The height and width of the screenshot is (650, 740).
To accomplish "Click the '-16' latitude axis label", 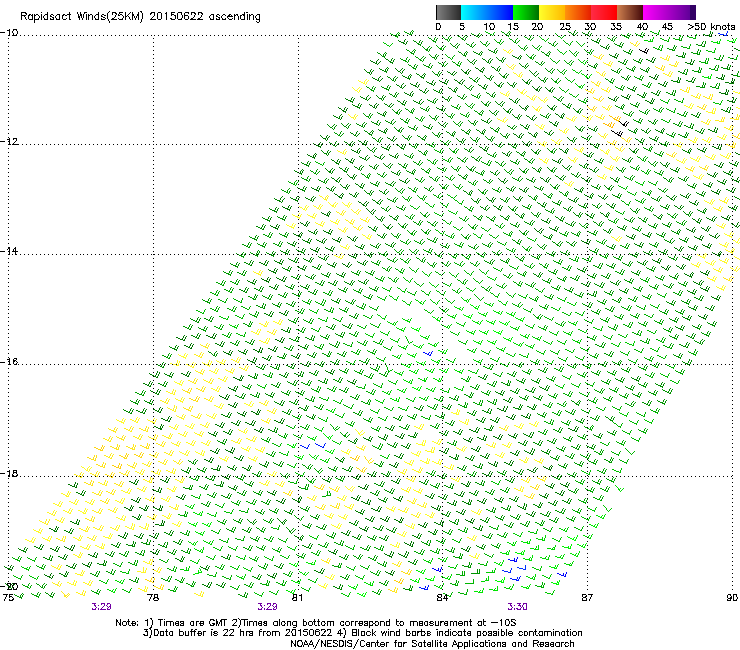I will 9,362.
